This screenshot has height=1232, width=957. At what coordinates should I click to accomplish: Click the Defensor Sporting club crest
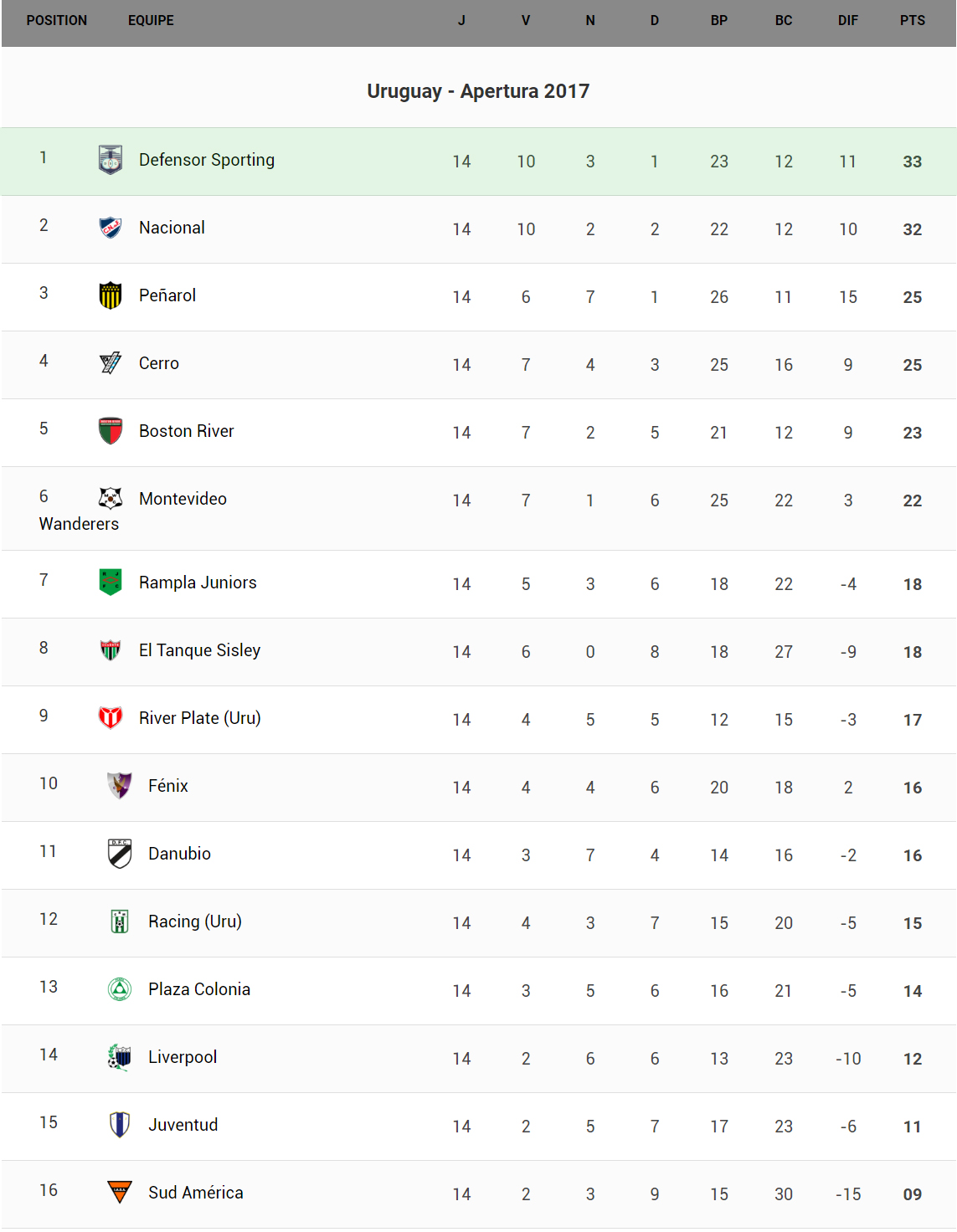[x=111, y=160]
